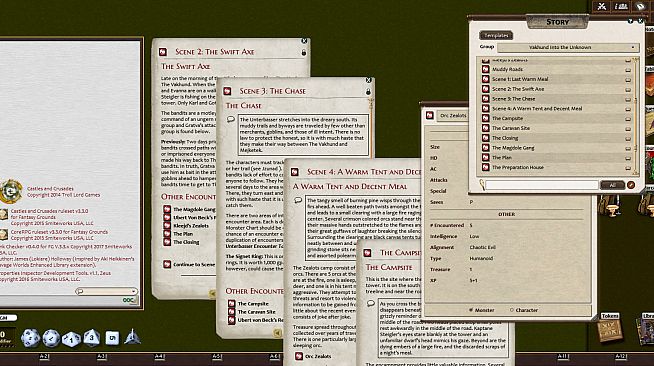Open the Muddy Roads story link icon
This screenshot has width=654, height=366.
485,69
